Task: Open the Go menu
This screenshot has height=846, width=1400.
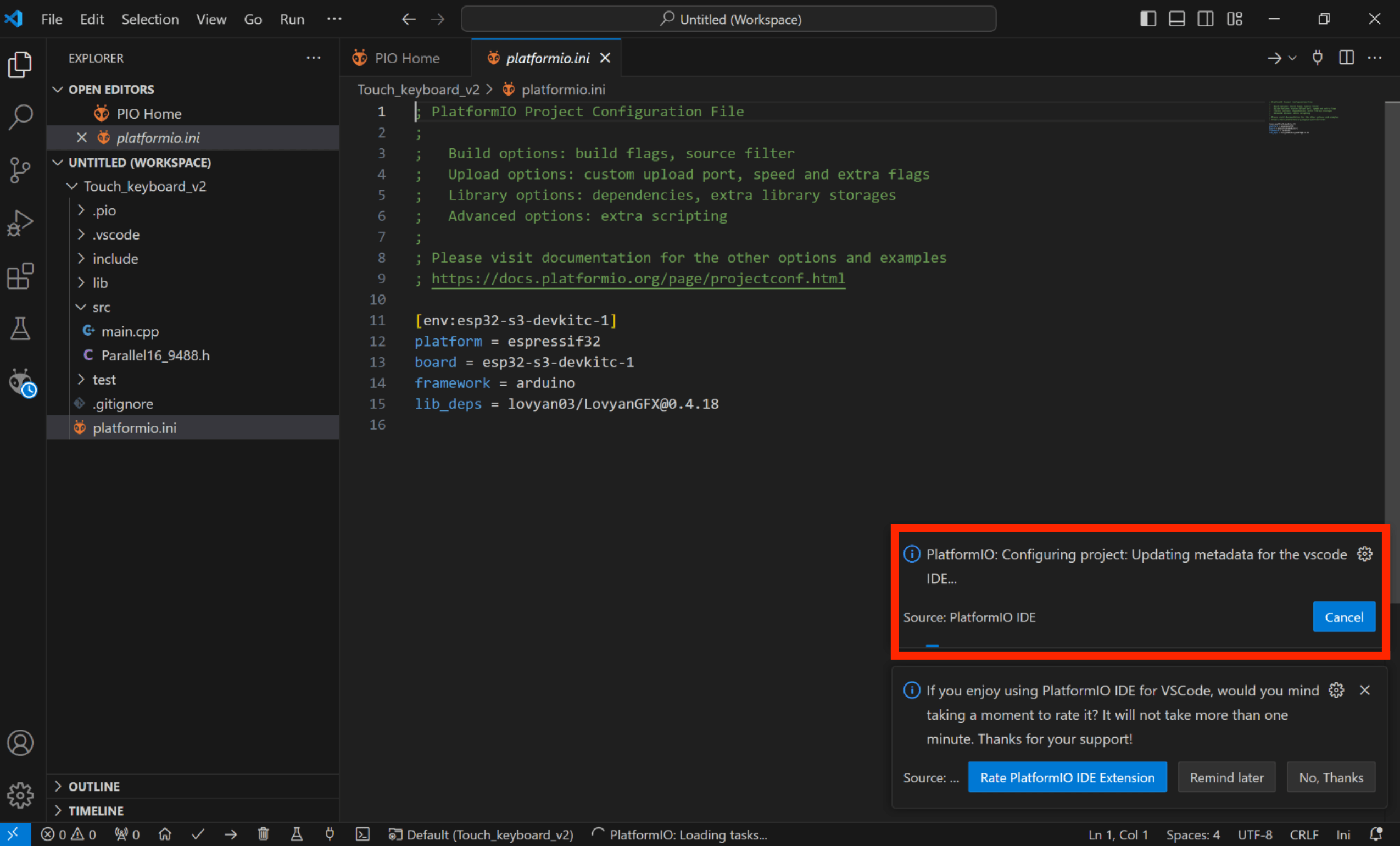Action: pos(253,19)
